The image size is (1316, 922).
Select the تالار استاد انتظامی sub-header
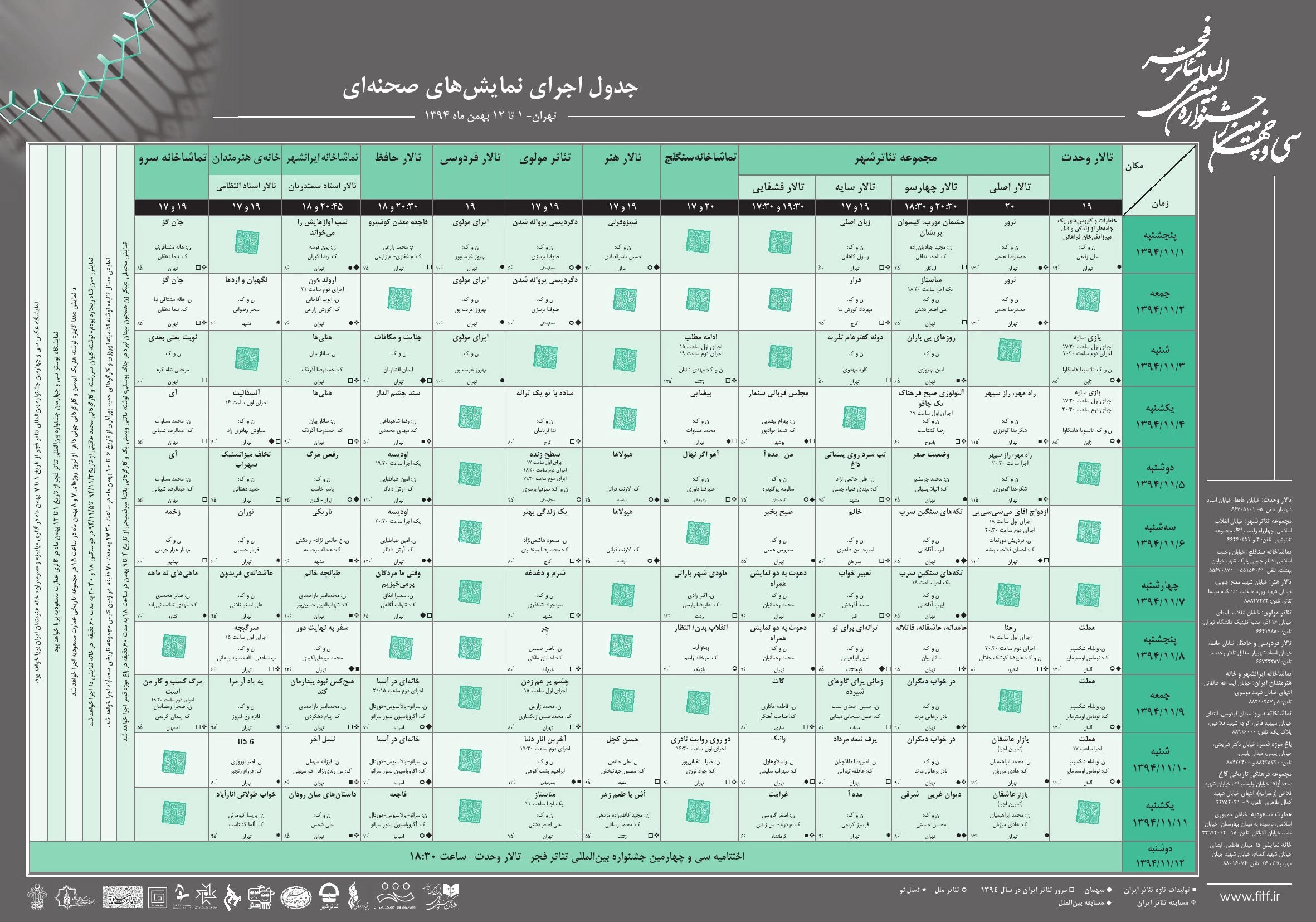coord(245,186)
